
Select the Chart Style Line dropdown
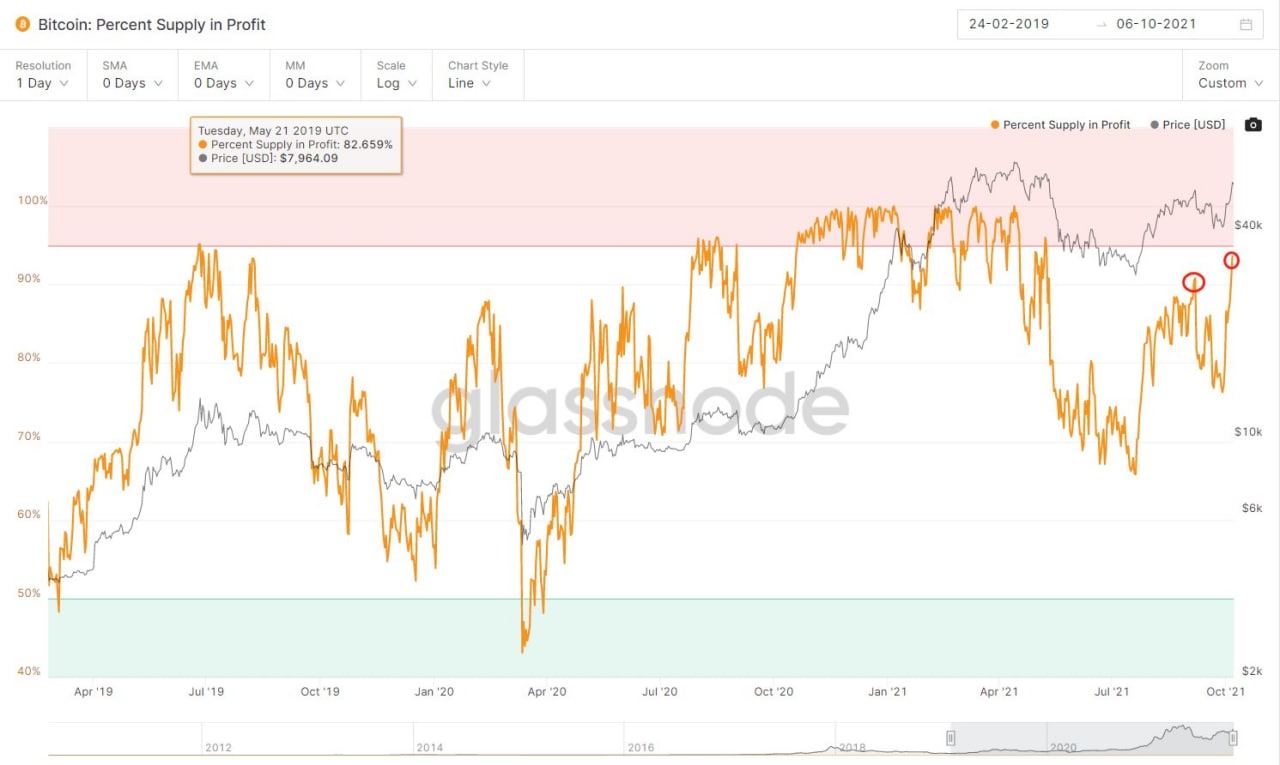(x=470, y=83)
